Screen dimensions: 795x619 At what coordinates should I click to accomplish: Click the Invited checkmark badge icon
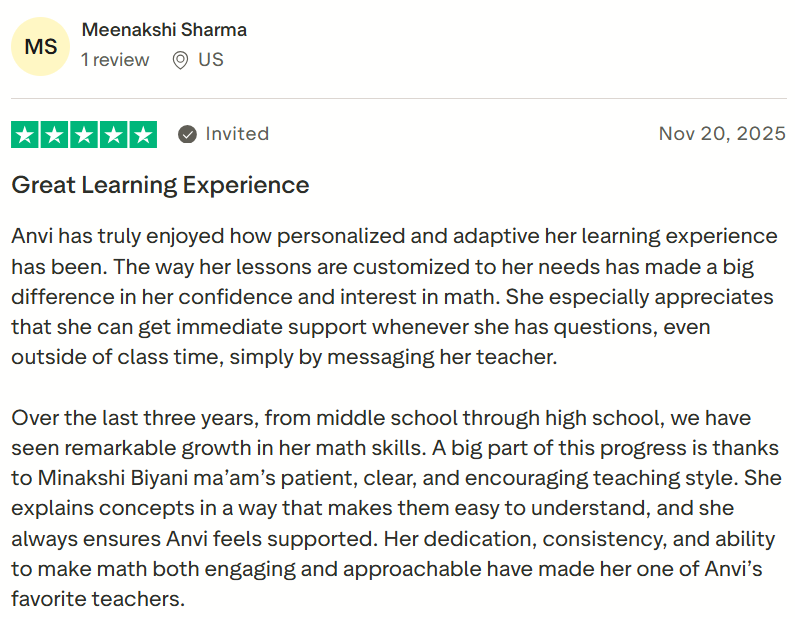[187, 134]
